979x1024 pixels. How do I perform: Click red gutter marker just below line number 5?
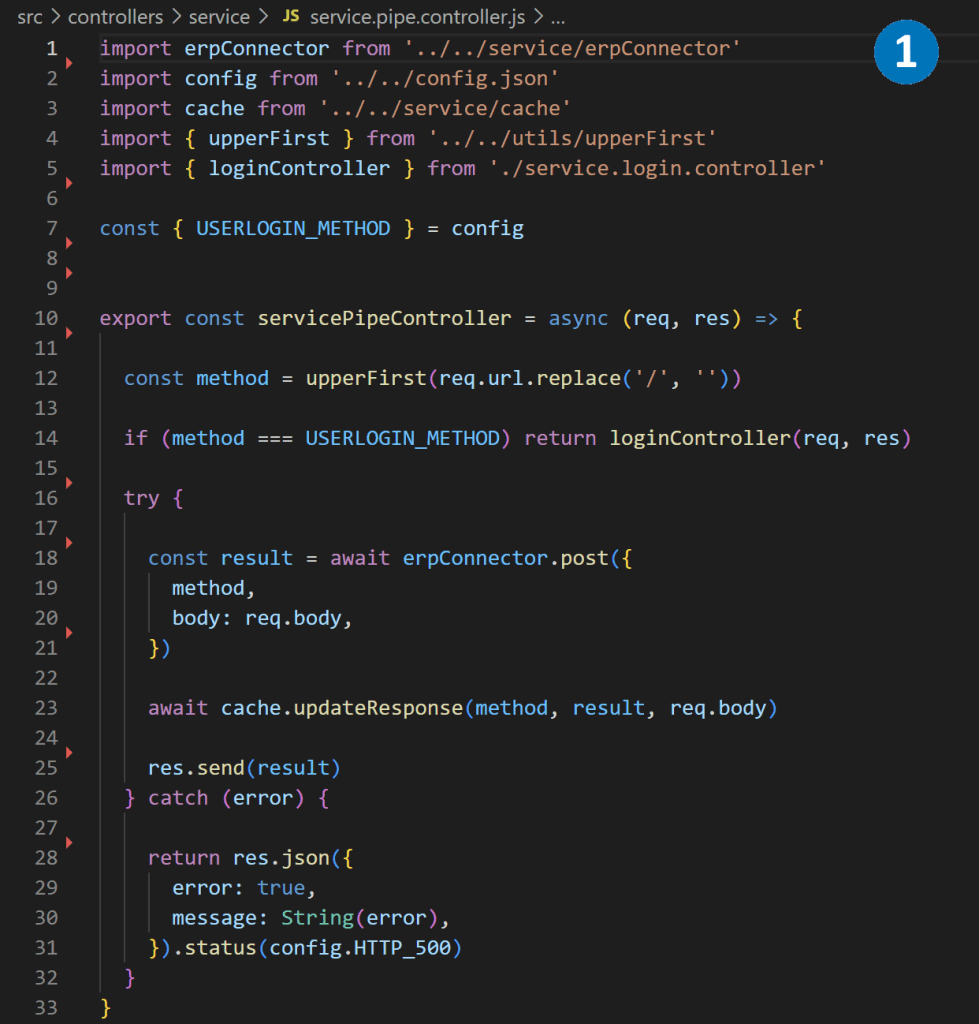click(69, 184)
